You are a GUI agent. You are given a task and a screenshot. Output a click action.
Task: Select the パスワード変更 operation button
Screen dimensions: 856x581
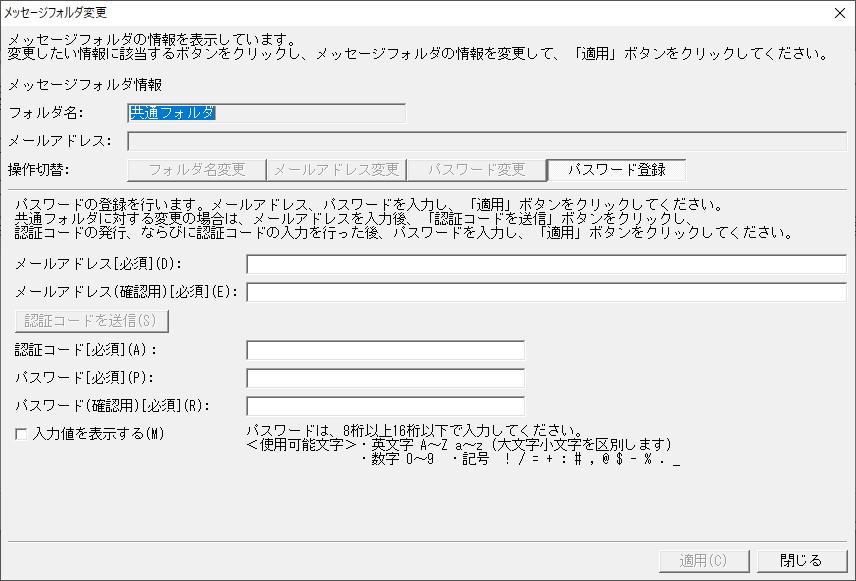point(476,170)
